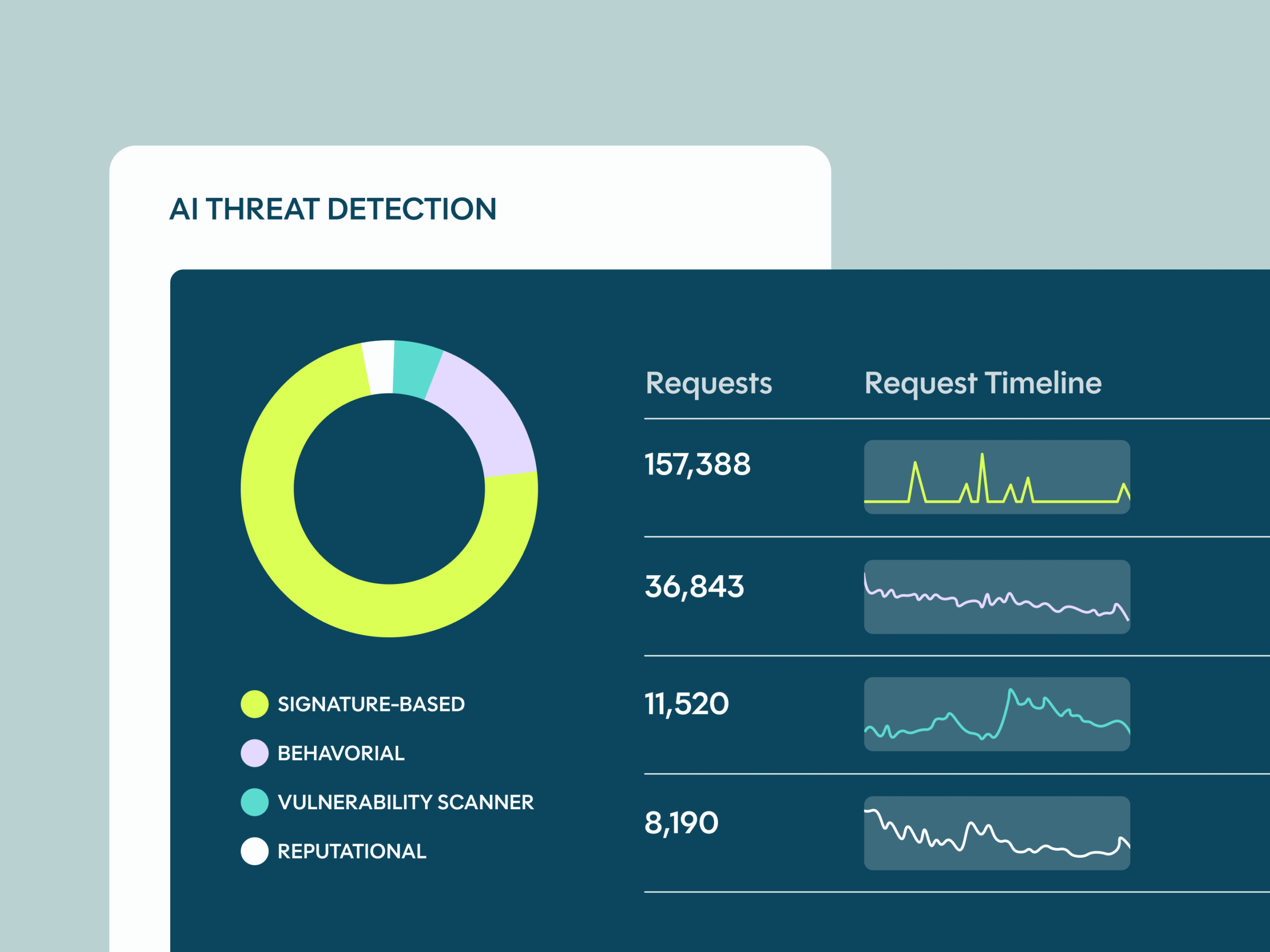The image size is (1270, 952).
Task: Toggle the BEHAVORIAL category on or off
Action: click(340, 754)
